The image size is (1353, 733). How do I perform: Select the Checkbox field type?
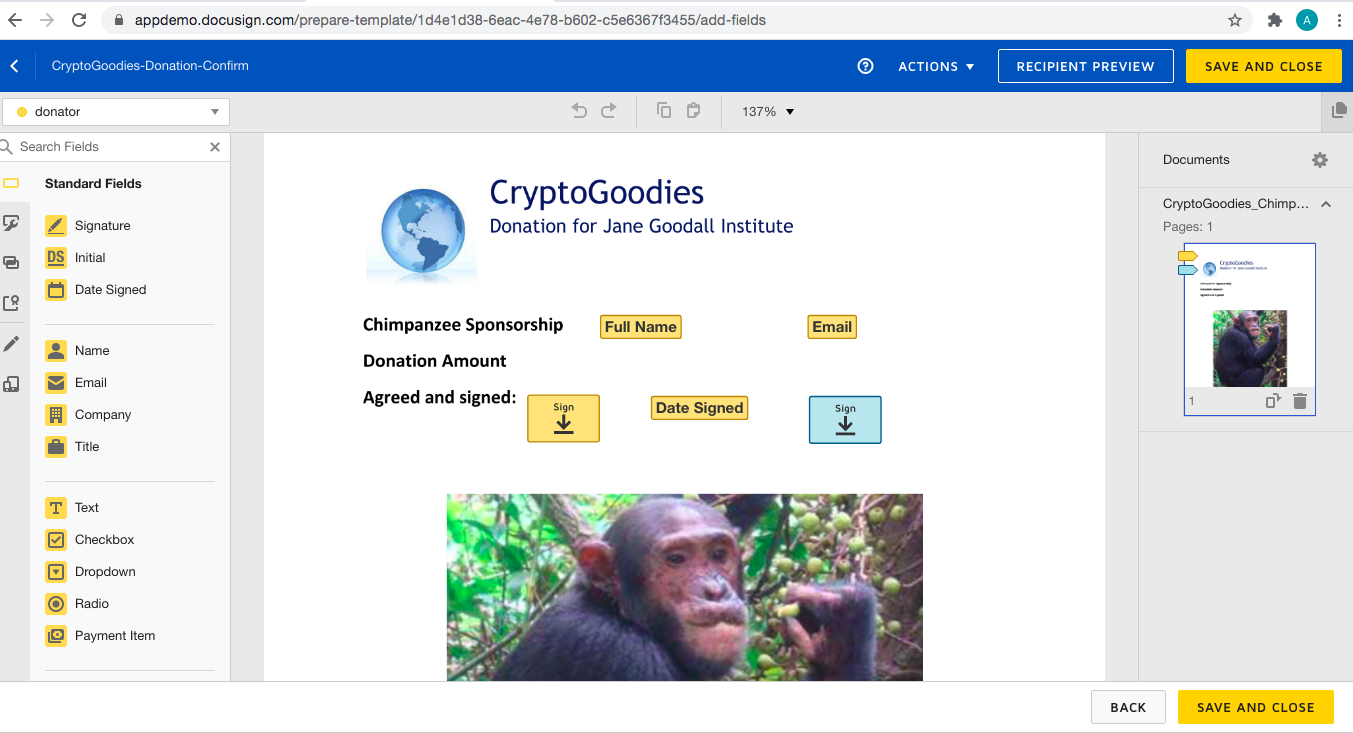click(90, 540)
